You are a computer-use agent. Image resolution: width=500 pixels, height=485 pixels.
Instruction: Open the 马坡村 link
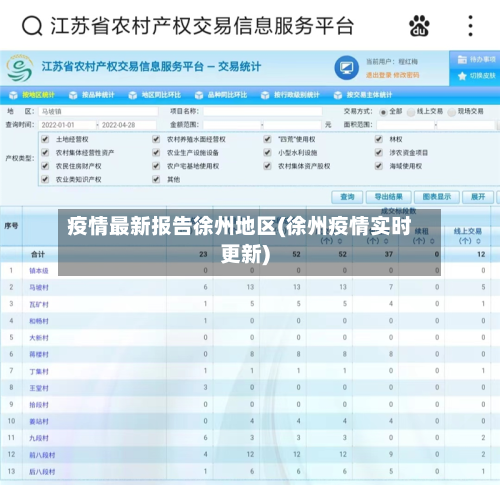(x=39, y=287)
